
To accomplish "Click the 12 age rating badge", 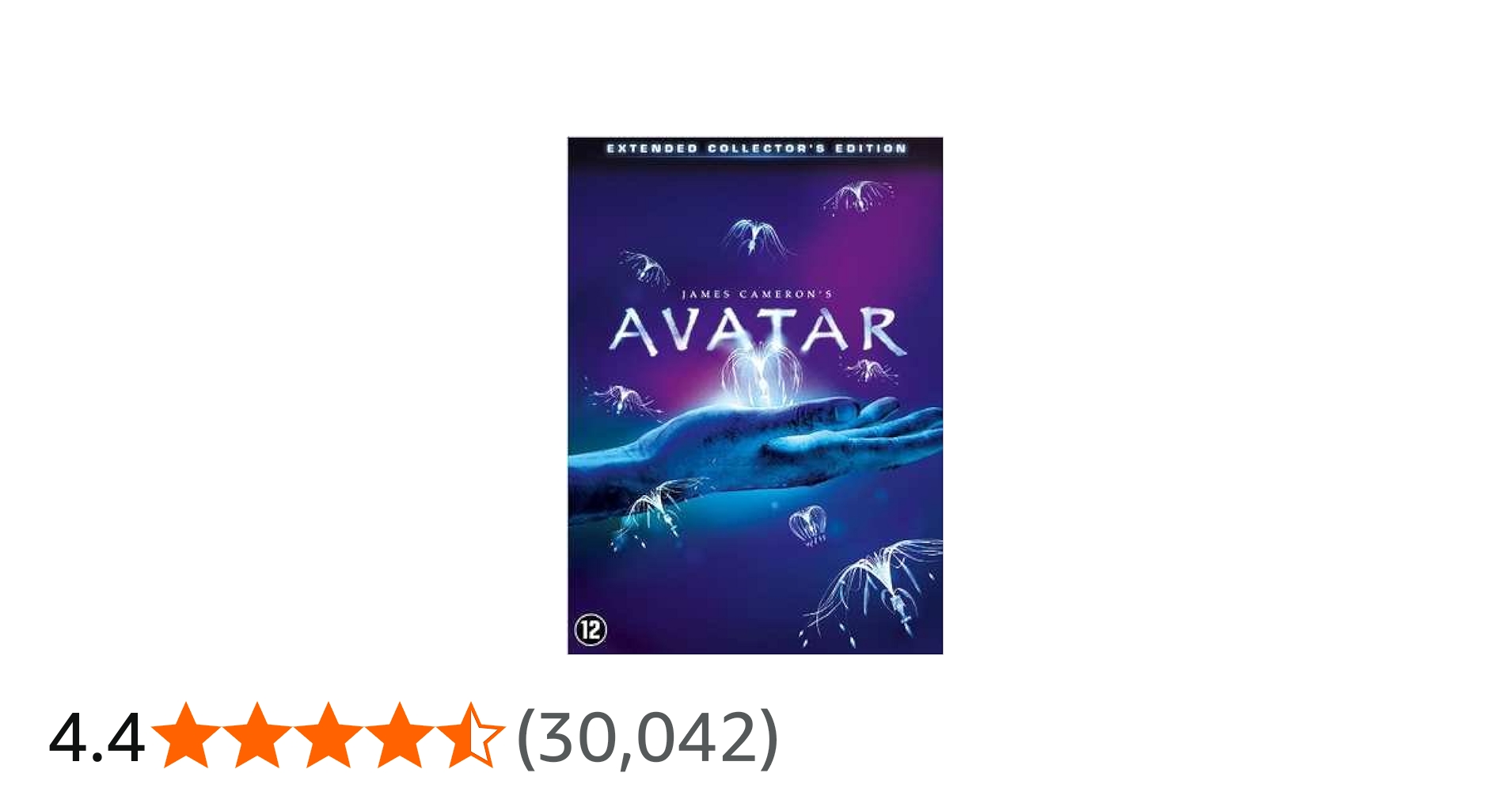I will coord(590,630).
